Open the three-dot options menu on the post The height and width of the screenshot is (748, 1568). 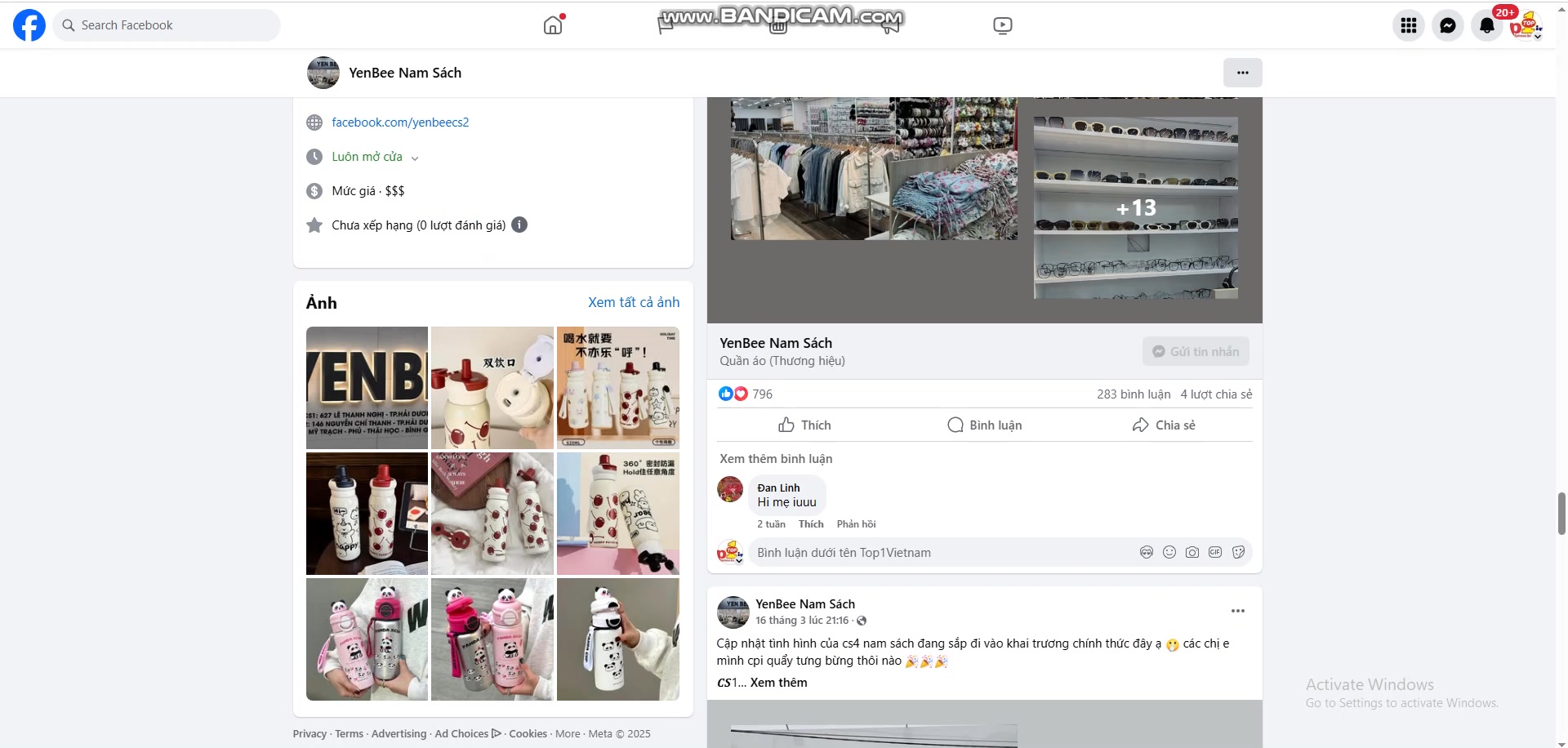[x=1237, y=611]
